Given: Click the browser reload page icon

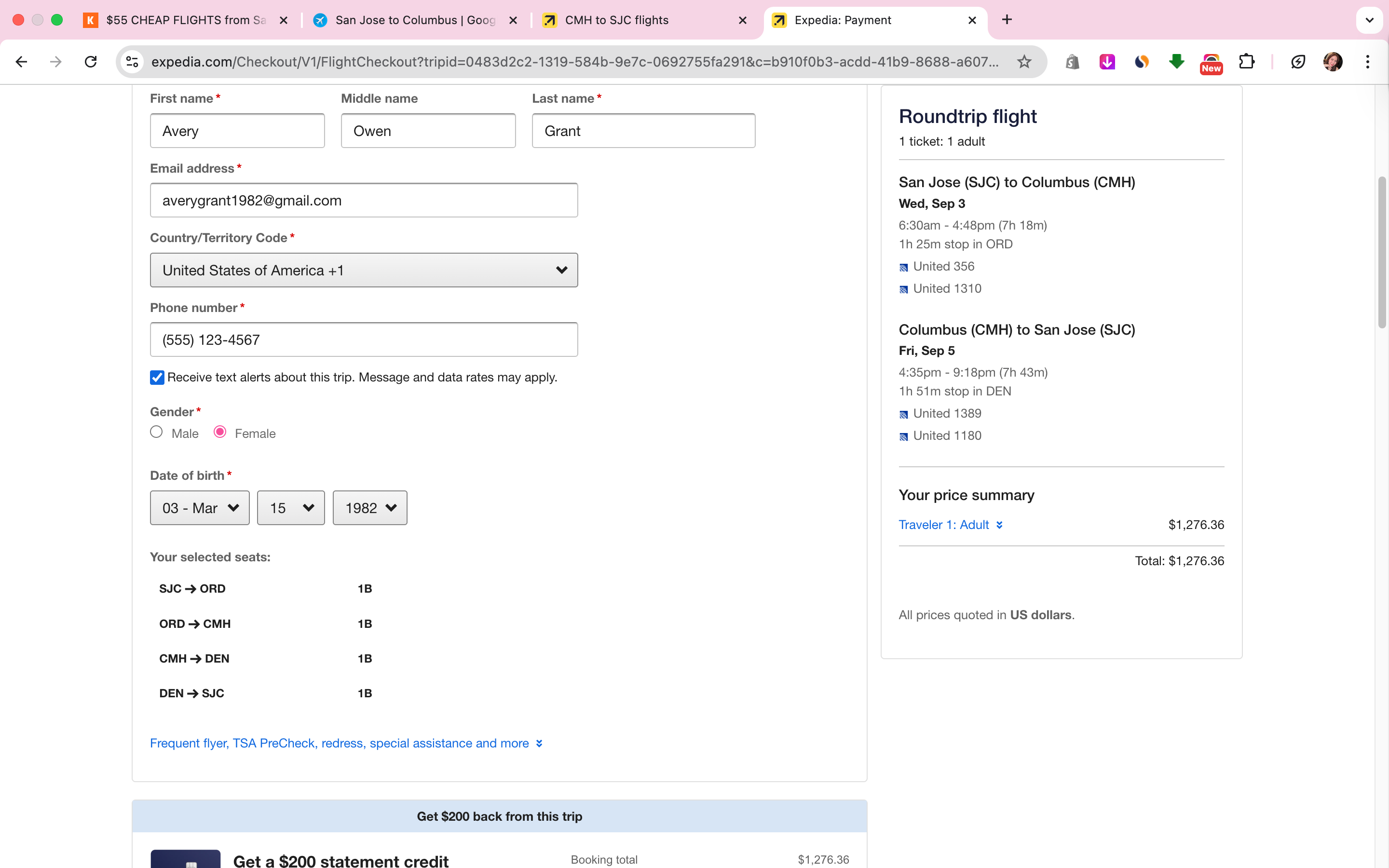Looking at the screenshot, I should click(x=91, y=61).
